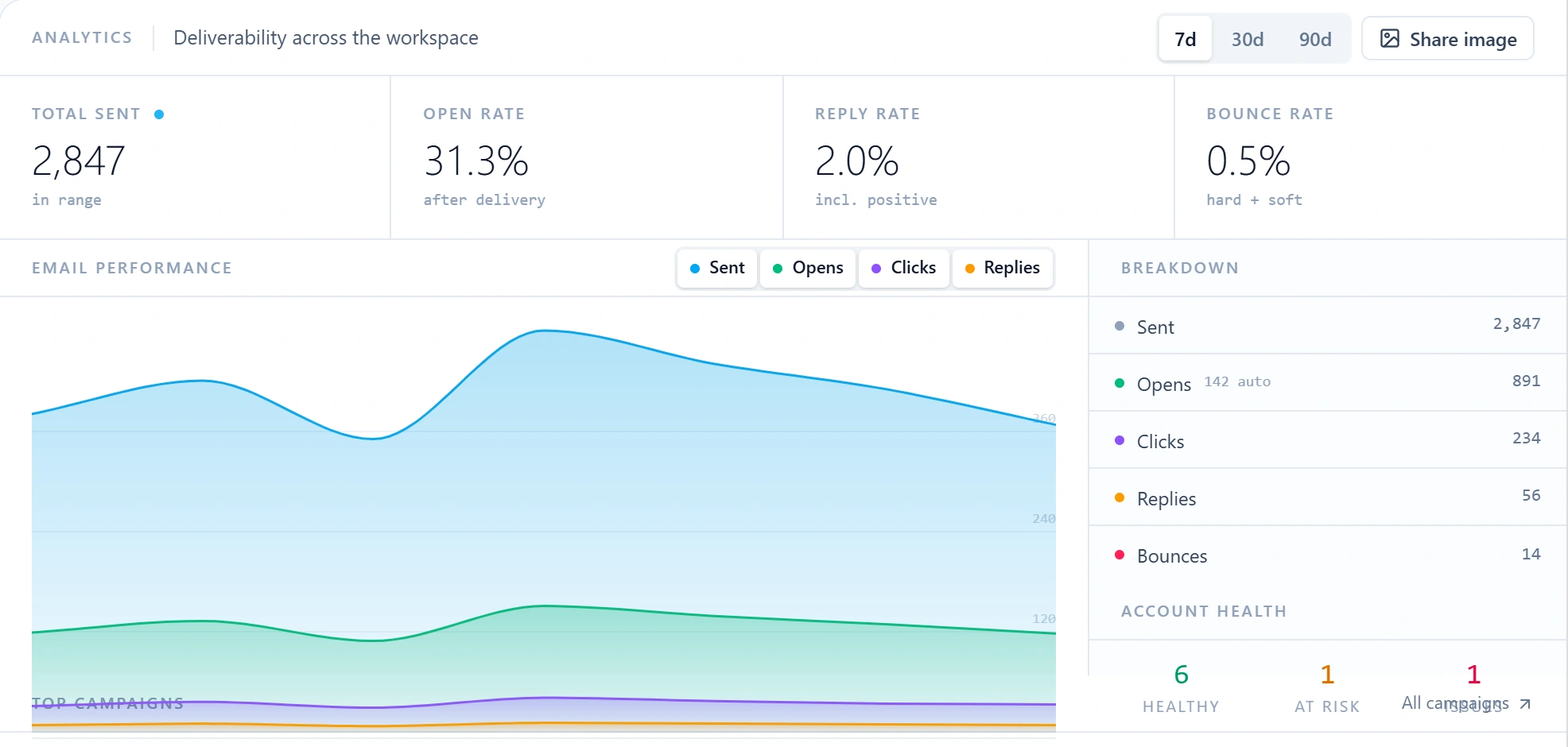Select the Clicks row in Breakdown

(1327, 440)
